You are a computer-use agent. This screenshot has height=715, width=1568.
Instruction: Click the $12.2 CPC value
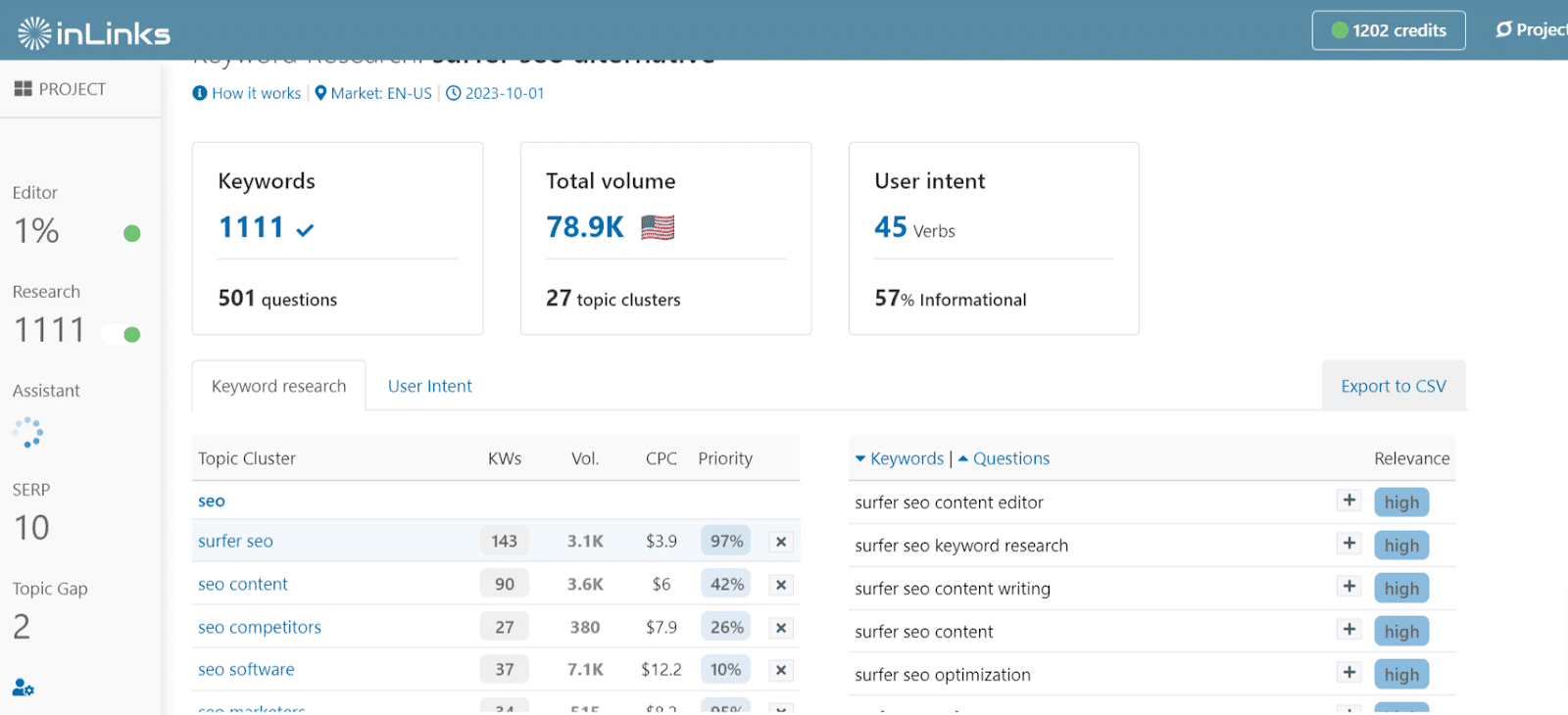tap(661, 670)
